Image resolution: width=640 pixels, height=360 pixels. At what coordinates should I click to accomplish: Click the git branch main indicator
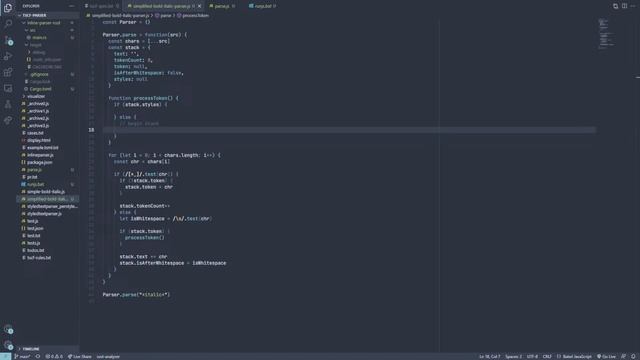click(22, 356)
